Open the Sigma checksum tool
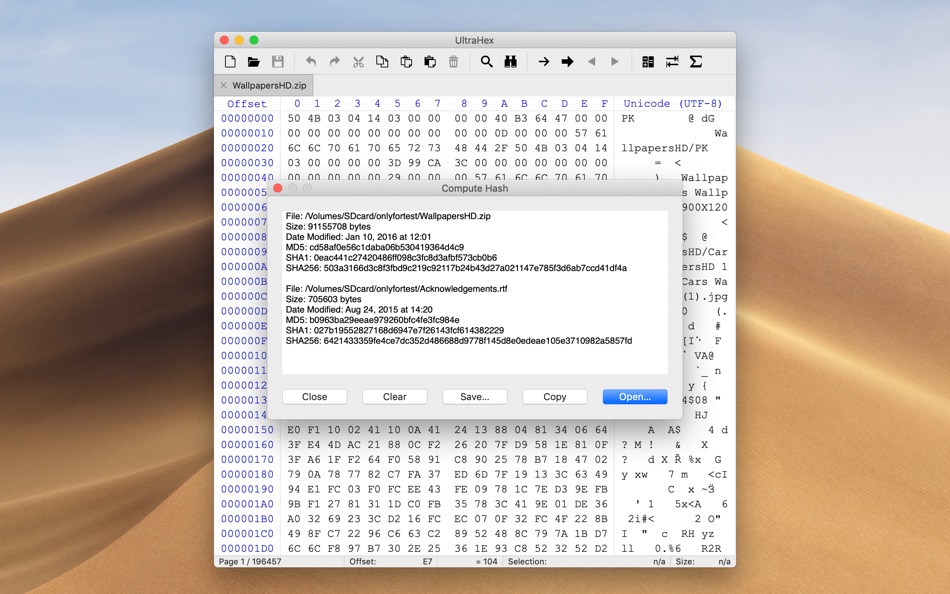 click(x=696, y=62)
